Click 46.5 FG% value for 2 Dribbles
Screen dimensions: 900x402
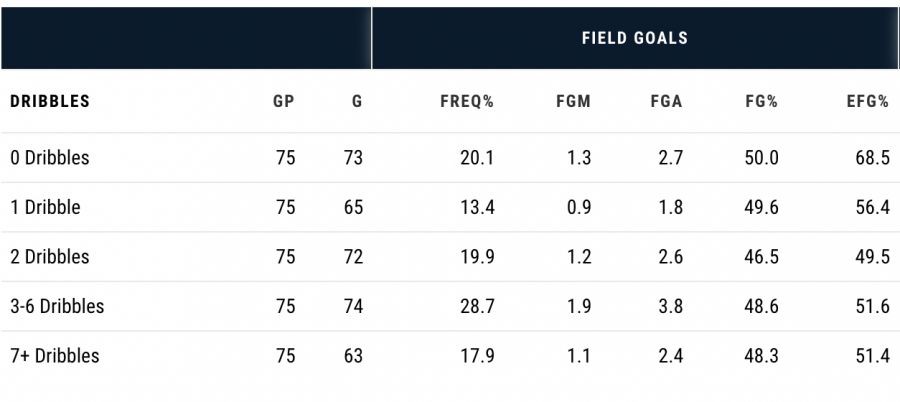[762, 257]
